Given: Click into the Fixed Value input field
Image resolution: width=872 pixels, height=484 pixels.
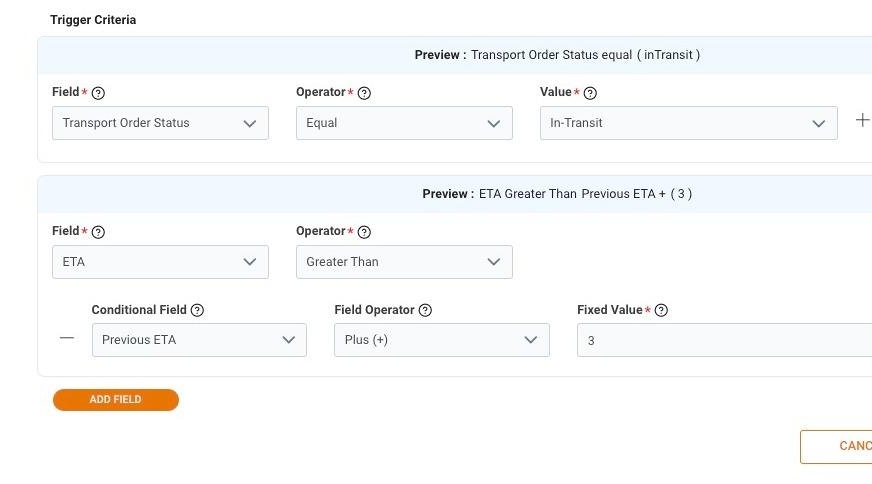Looking at the screenshot, I should [x=722, y=340].
